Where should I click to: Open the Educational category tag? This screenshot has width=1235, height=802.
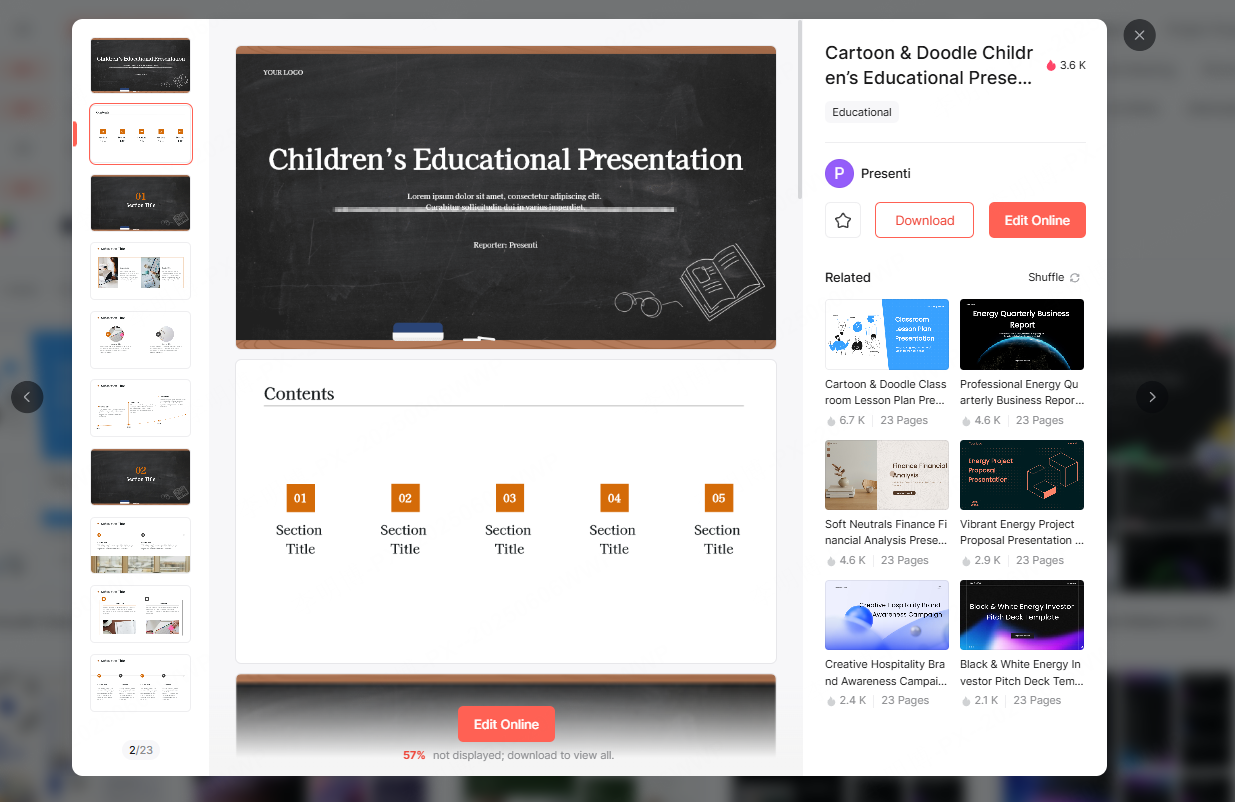click(861, 111)
